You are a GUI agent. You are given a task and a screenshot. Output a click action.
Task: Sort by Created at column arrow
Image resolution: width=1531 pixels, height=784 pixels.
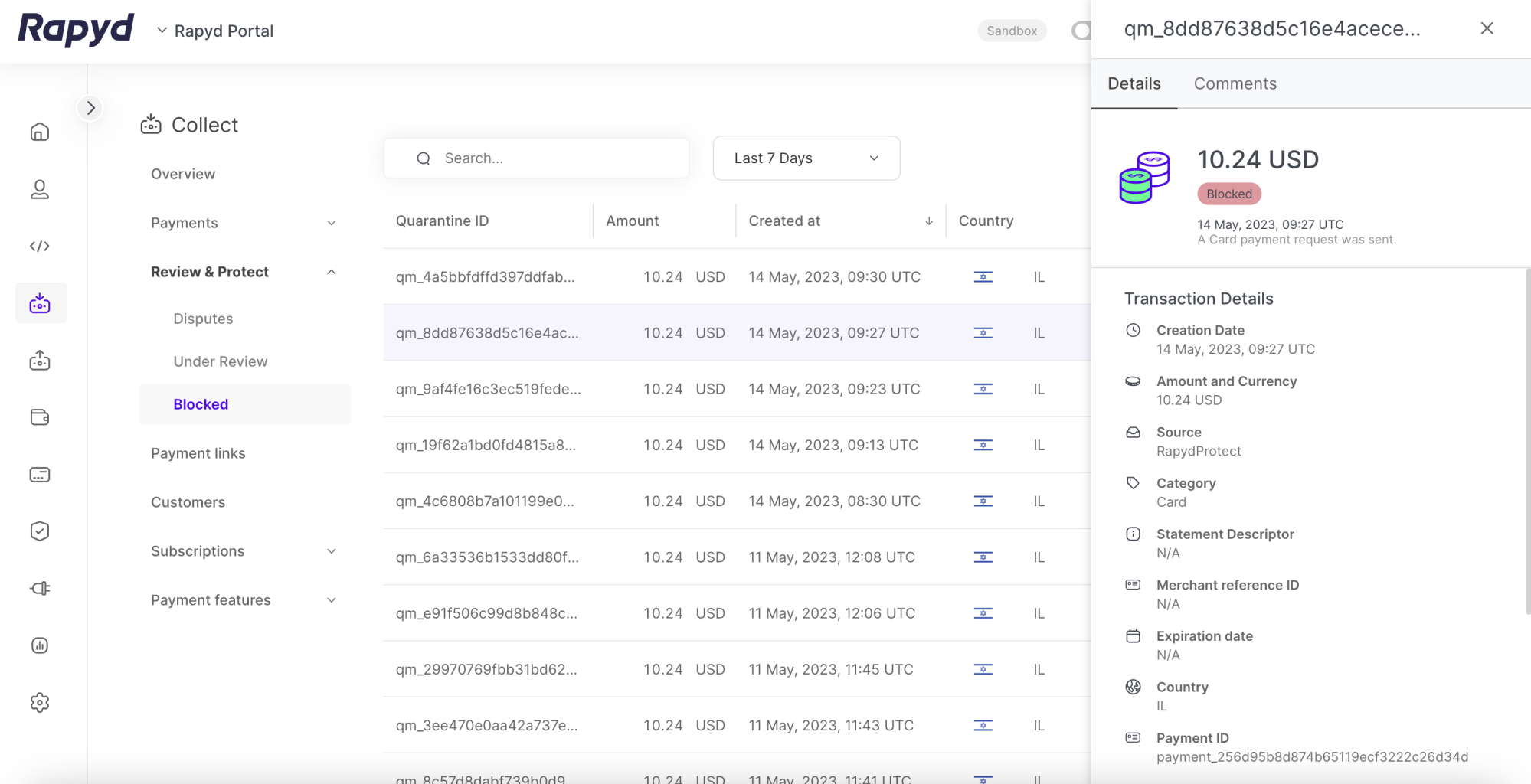(x=928, y=221)
